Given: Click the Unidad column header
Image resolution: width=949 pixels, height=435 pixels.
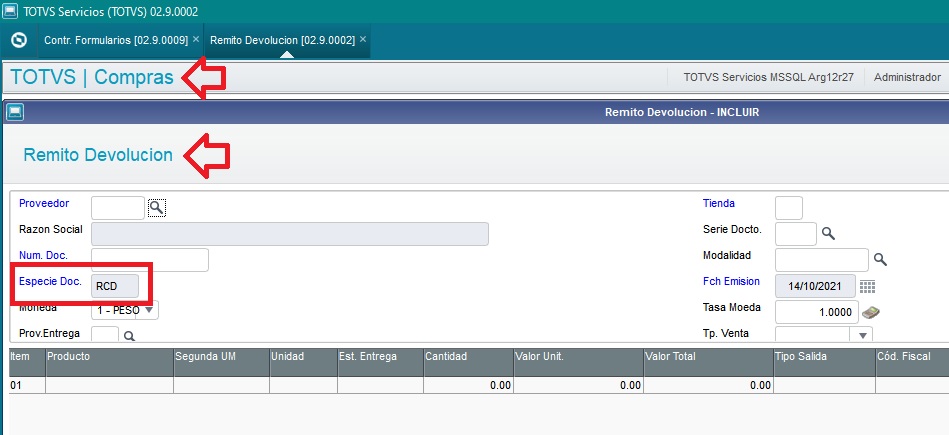Looking at the screenshot, I should (x=303, y=362).
